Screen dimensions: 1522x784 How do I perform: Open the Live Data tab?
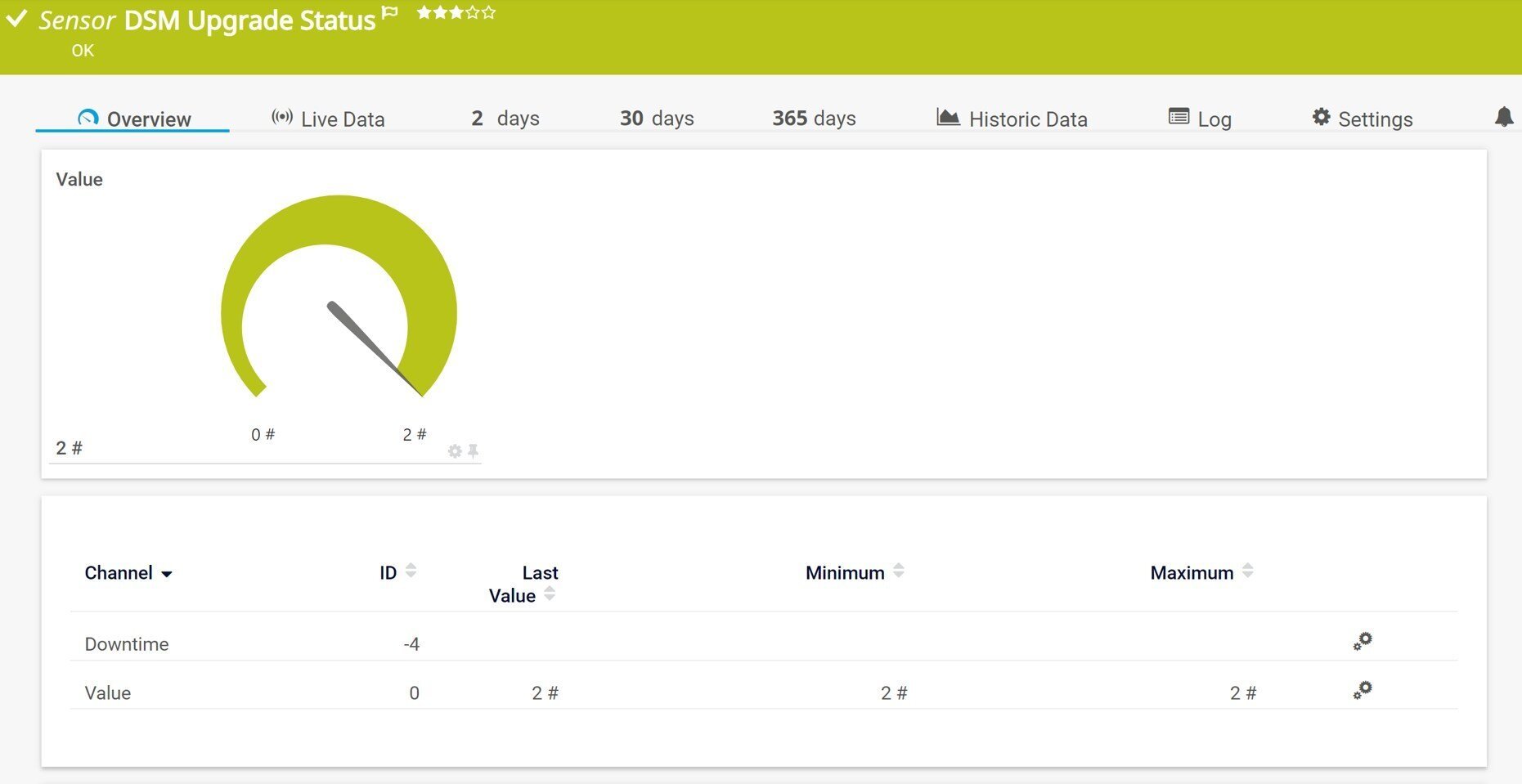pos(328,119)
